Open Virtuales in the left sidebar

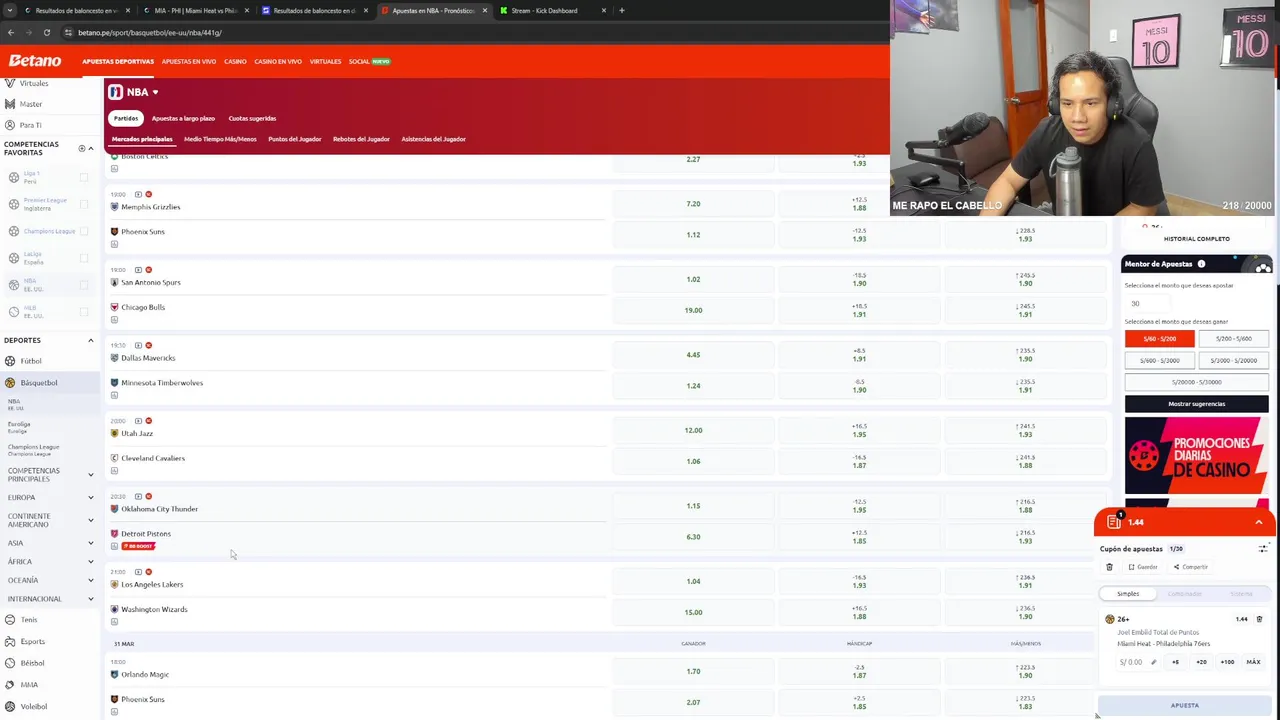tap(33, 83)
